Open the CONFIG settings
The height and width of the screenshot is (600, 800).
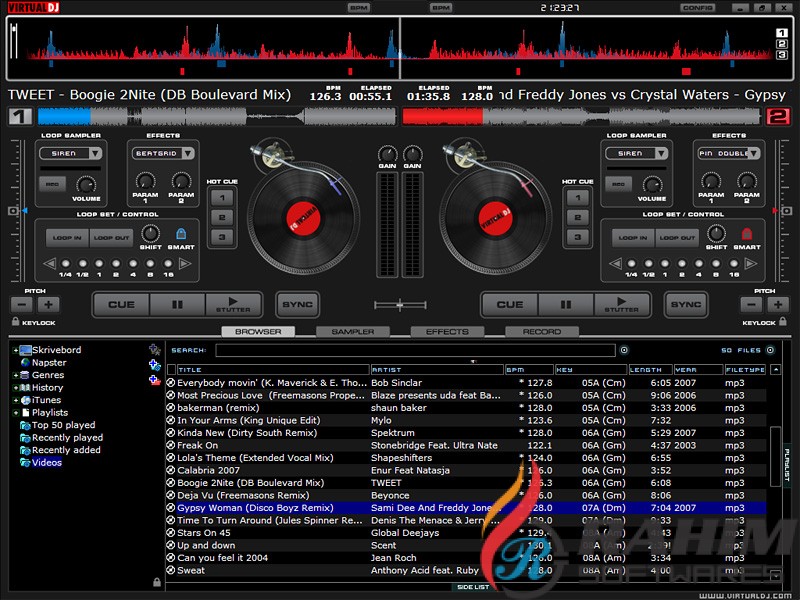697,8
